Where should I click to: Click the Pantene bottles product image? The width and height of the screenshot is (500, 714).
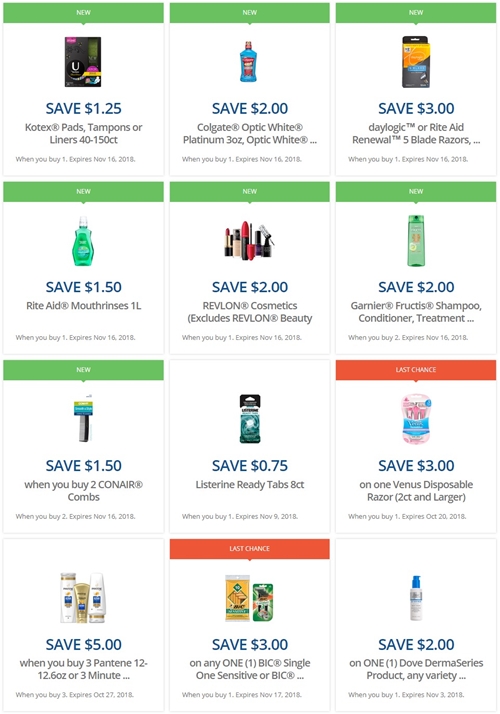point(83,598)
